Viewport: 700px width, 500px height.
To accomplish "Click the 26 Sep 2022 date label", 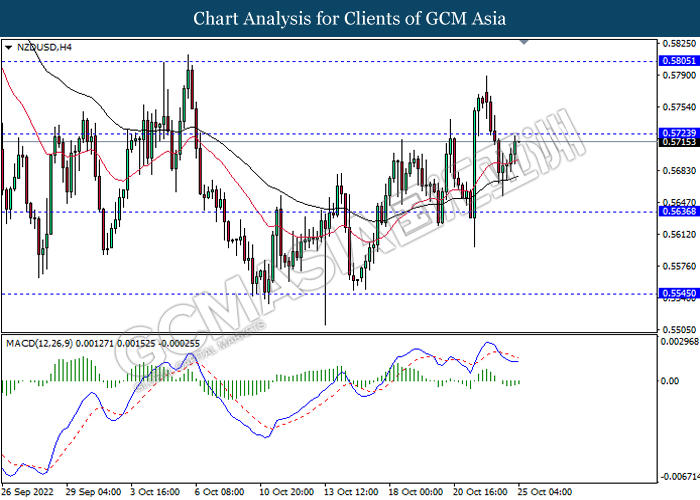I will pos(28,492).
